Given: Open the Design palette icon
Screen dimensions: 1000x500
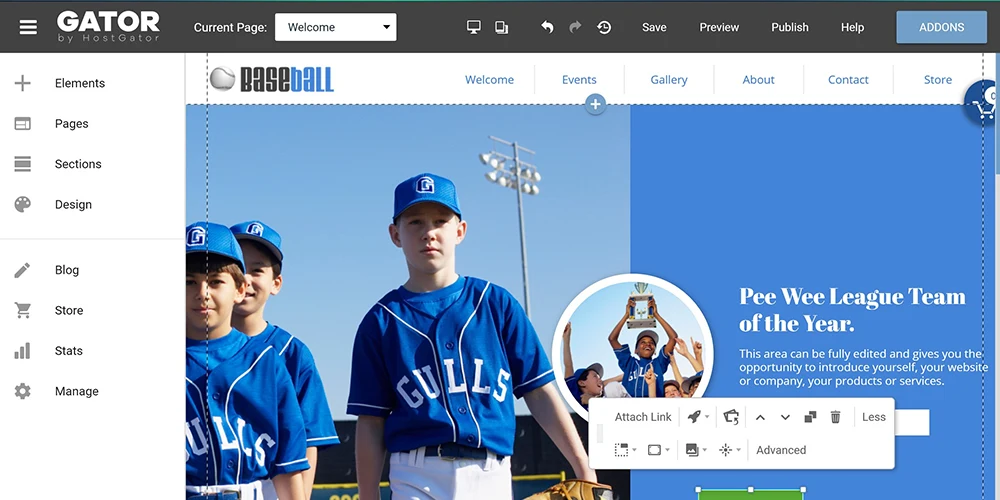Looking at the screenshot, I should pos(22,204).
